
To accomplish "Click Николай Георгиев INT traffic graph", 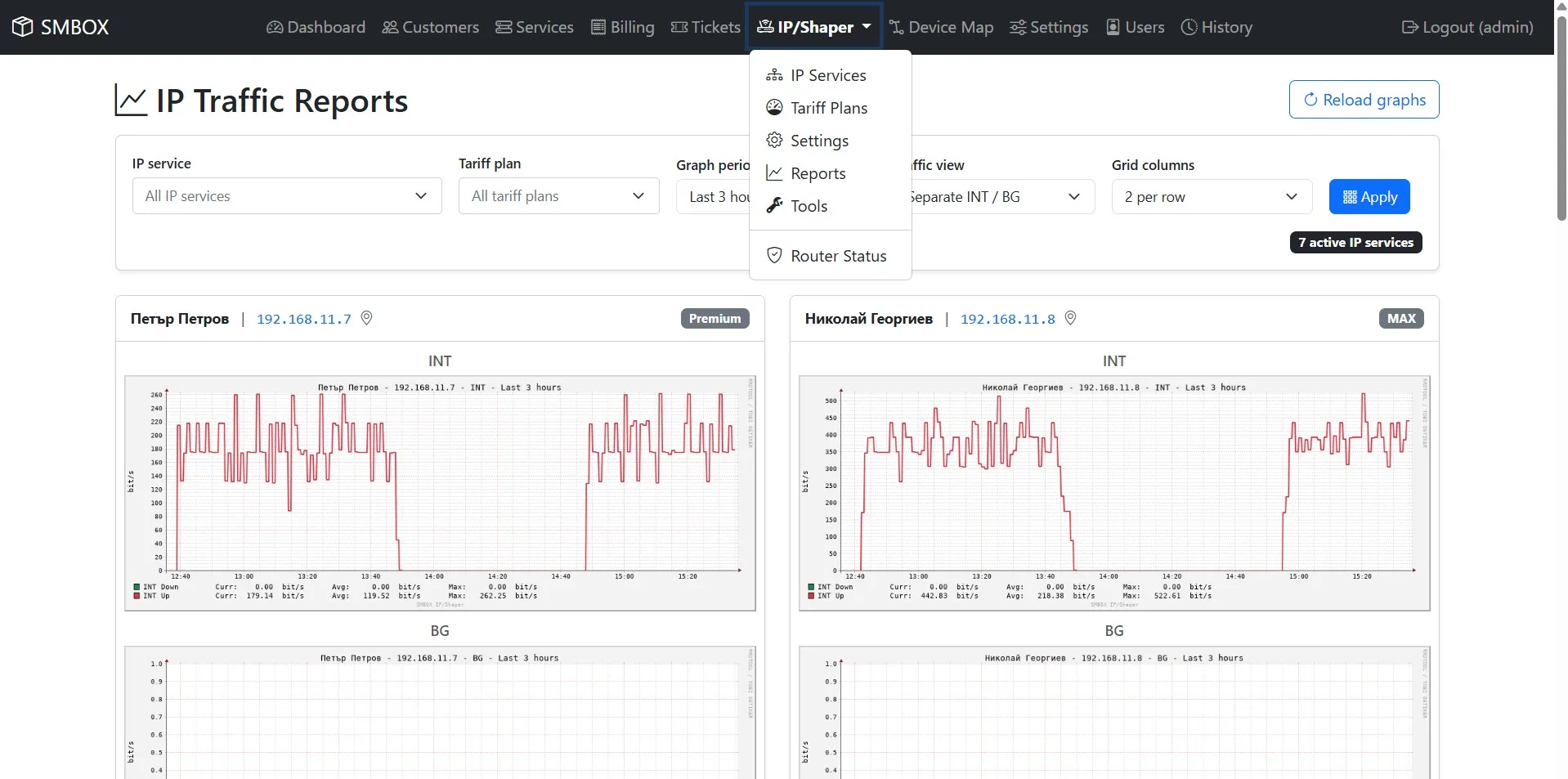I will (1114, 493).
